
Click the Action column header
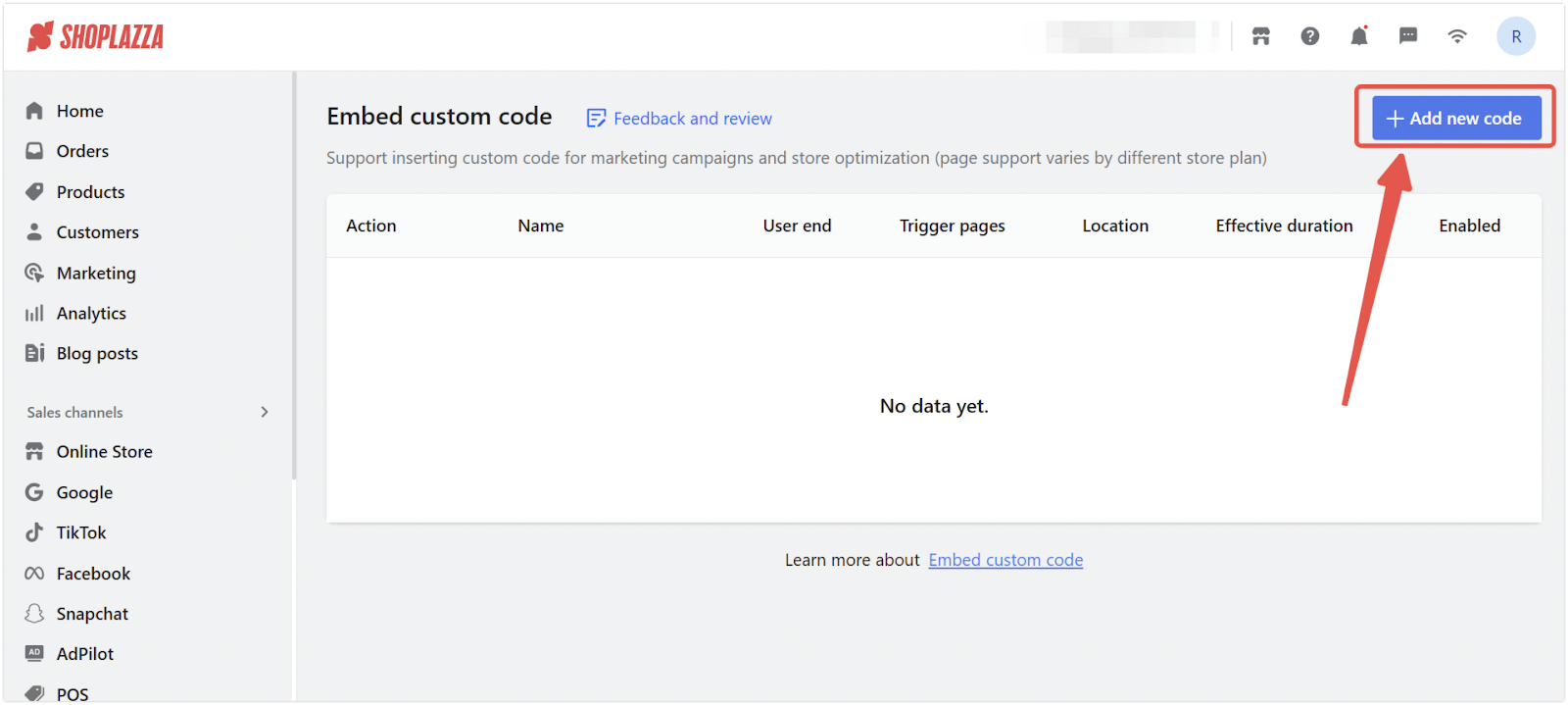click(x=371, y=226)
